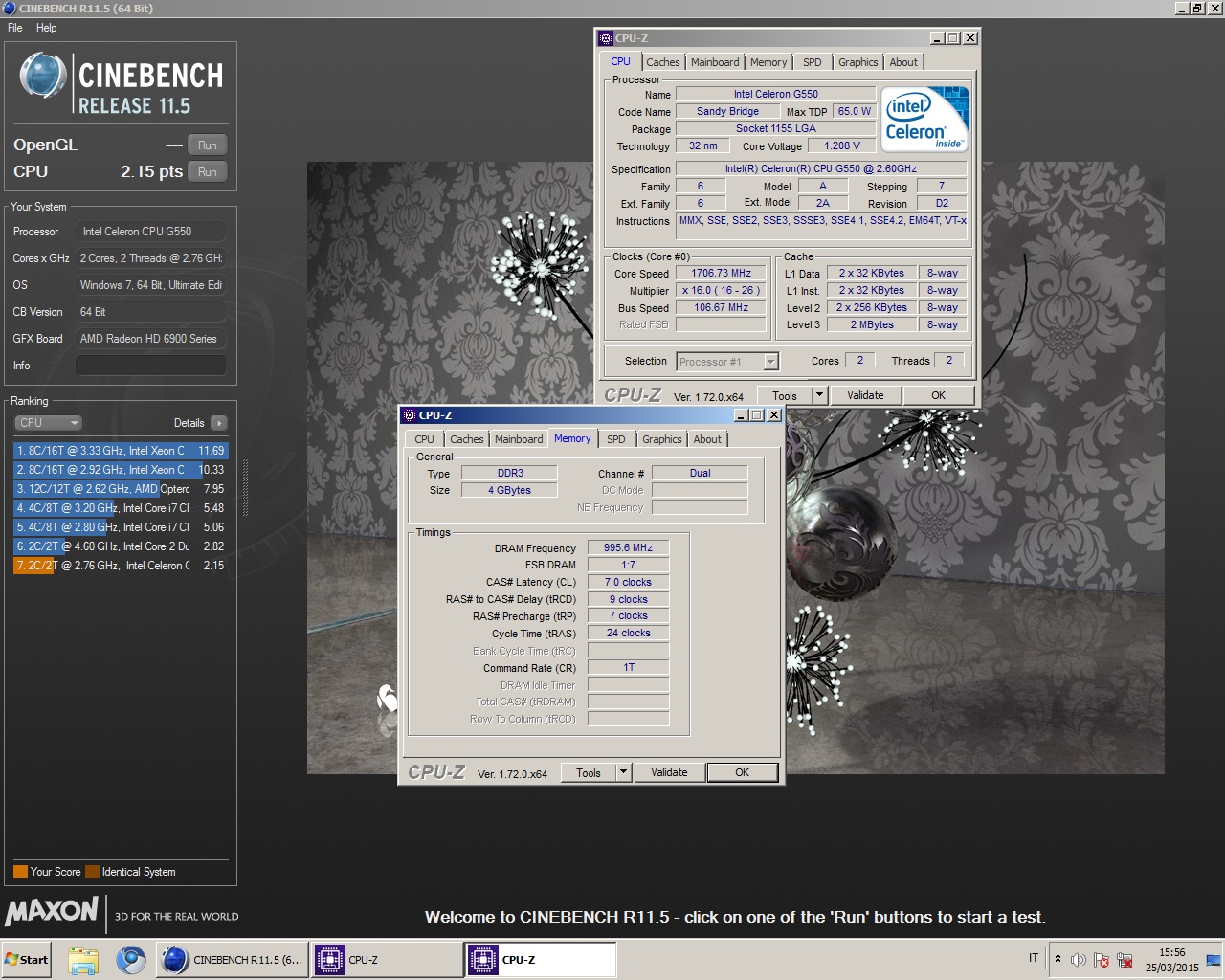Click Tools button in top CPU-Z window
The height and width of the screenshot is (980, 1225).
point(785,395)
